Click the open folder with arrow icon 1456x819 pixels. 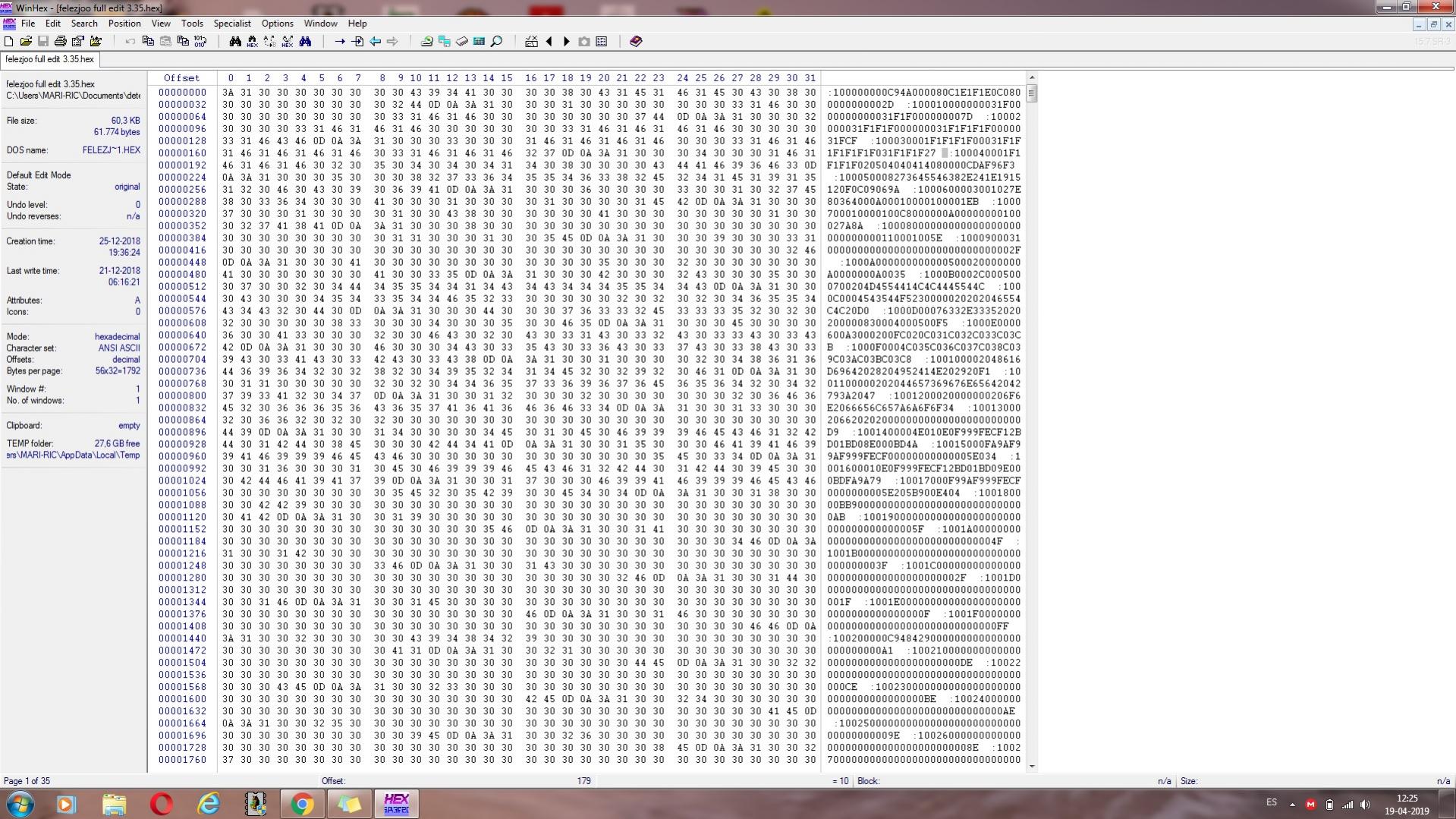point(96,42)
